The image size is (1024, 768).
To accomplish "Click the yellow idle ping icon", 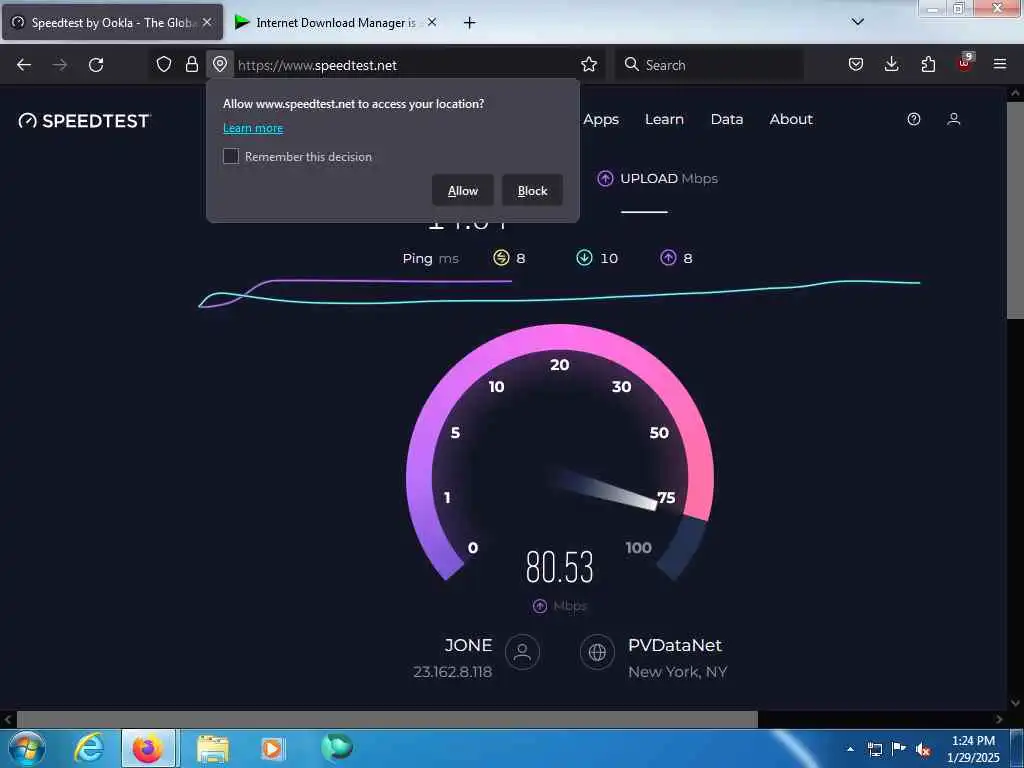I will click(501, 258).
